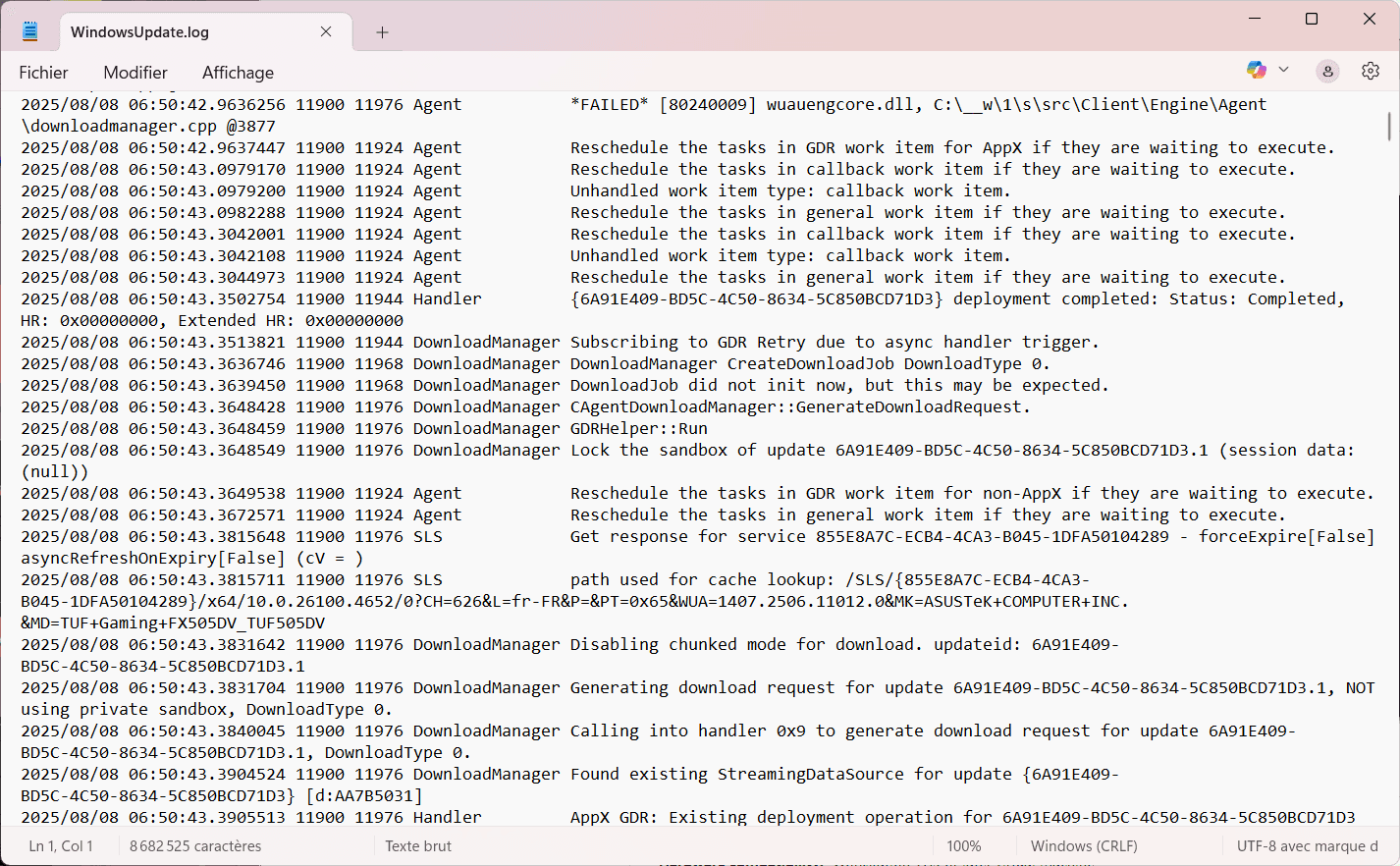1400x866 pixels.
Task: Click 'CAgentDownloadManager::GenerateDownloadRequest.' text
Action: click(801, 406)
